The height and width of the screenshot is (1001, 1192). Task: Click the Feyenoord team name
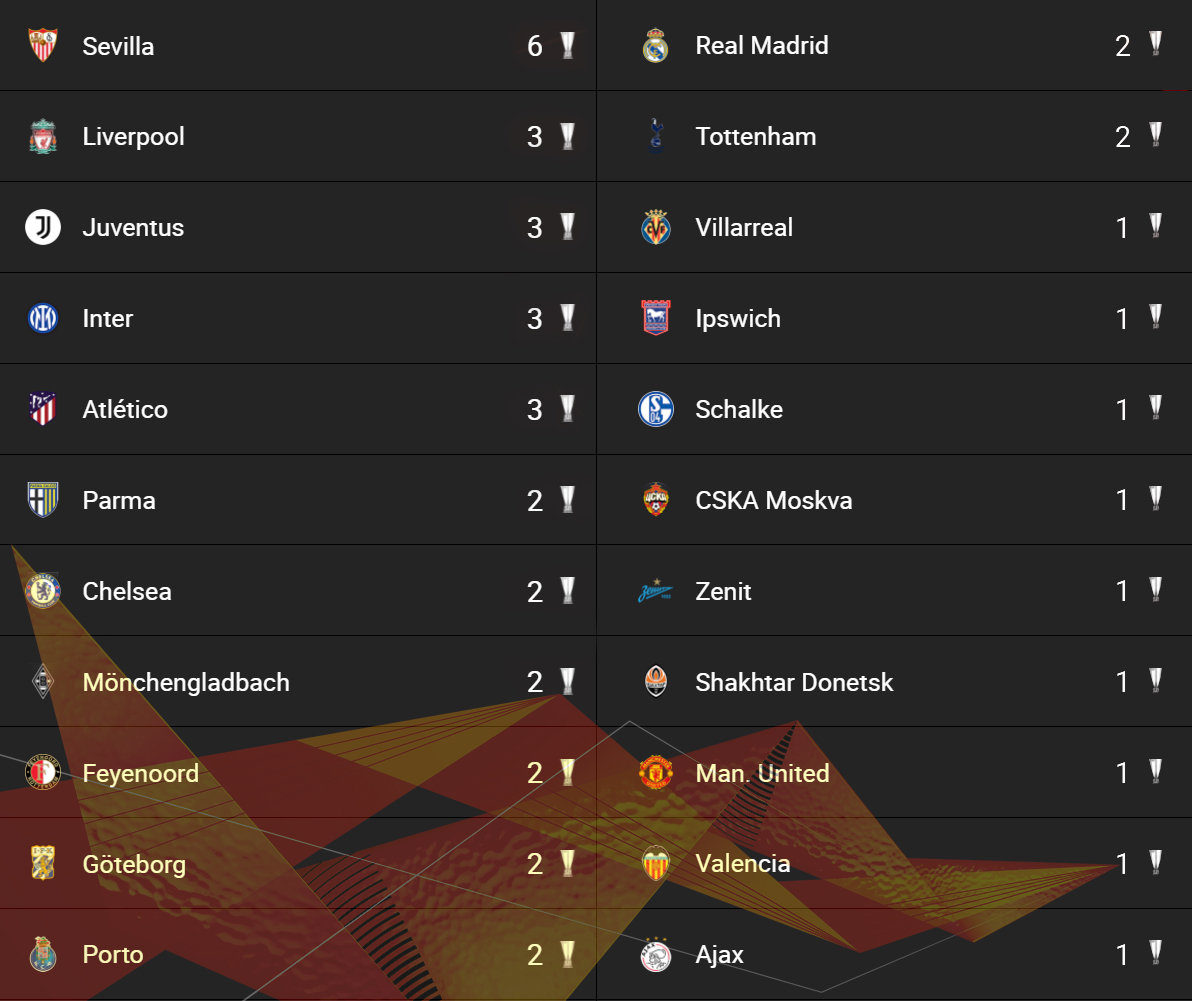coord(140,774)
